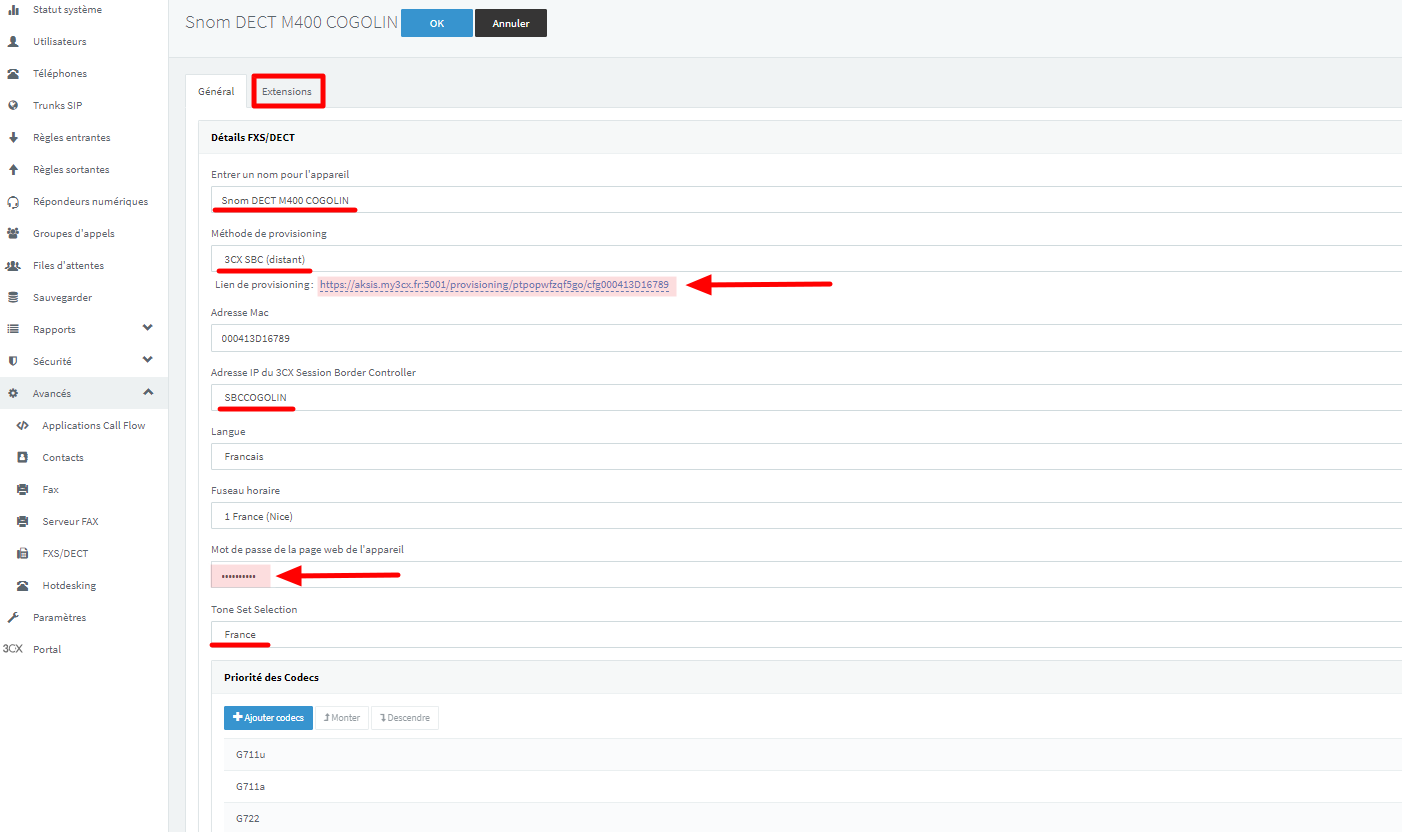Open Répondeurs numériques in sidebar
The height and width of the screenshot is (832, 1402).
click(x=90, y=202)
